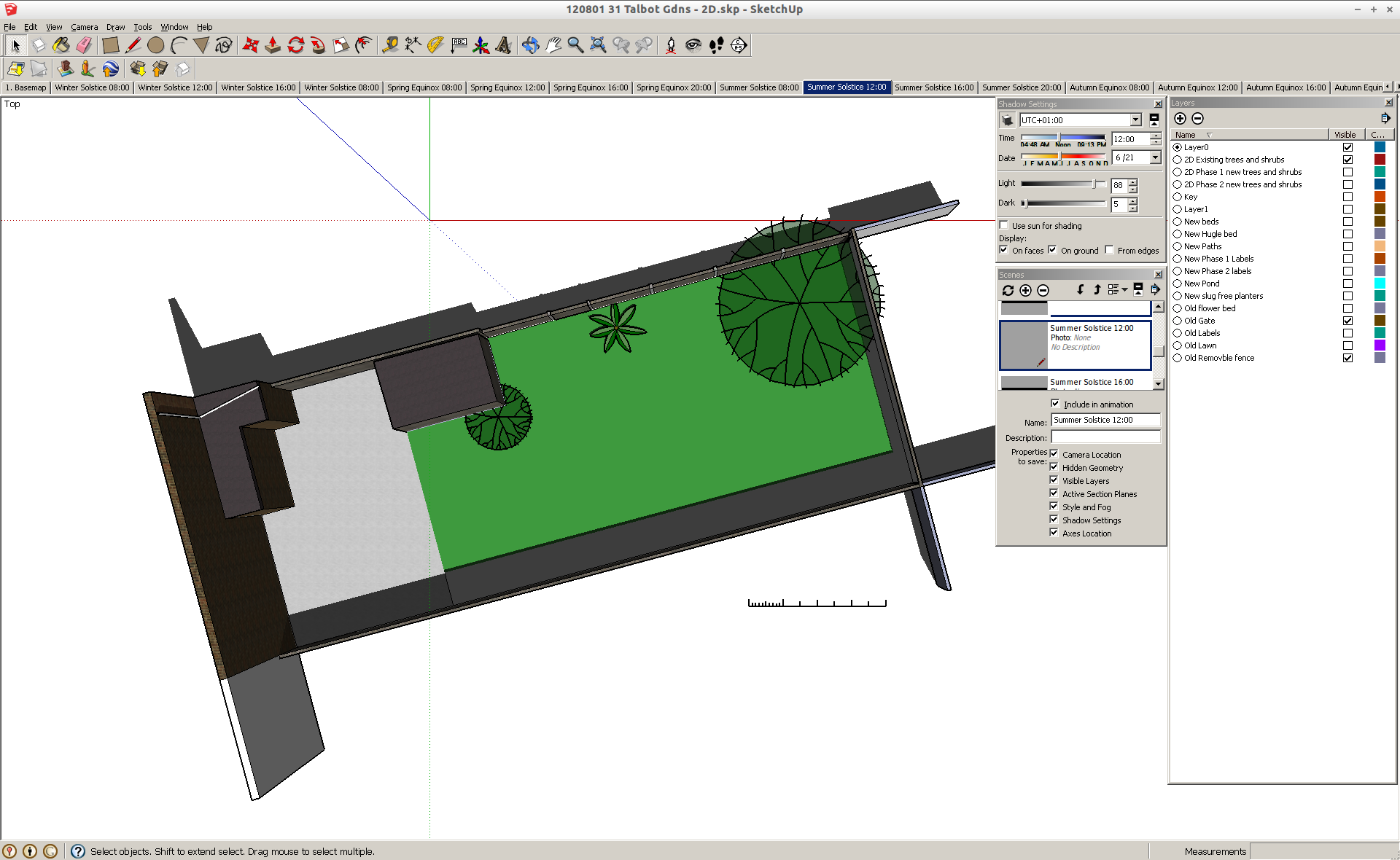Image resolution: width=1400 pixels, height=860 pixels.
Task: Expand the date 6/21 dropdown
Action: (1155, 157)
